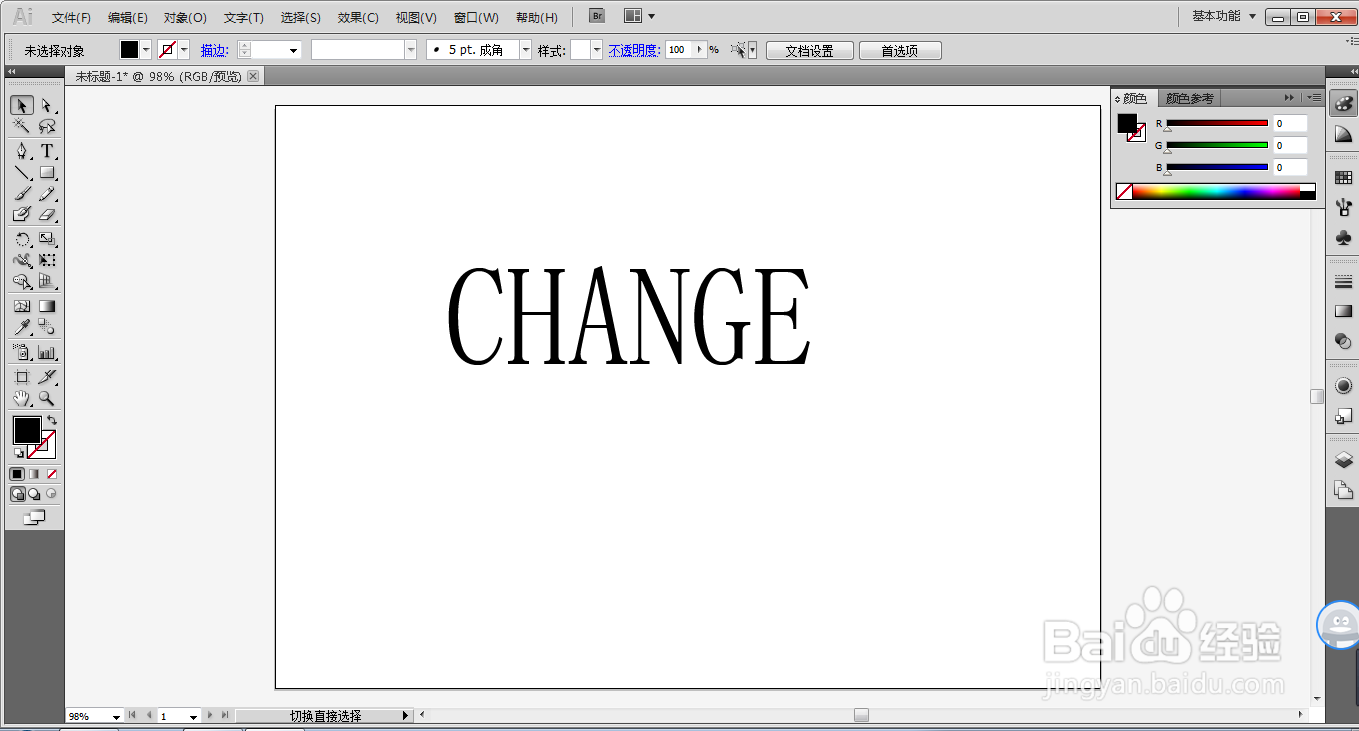The width and height of the screenshot is (1359, 731).
Task: Open the zoom level 98% dropdown
Action: coord(116,716)
